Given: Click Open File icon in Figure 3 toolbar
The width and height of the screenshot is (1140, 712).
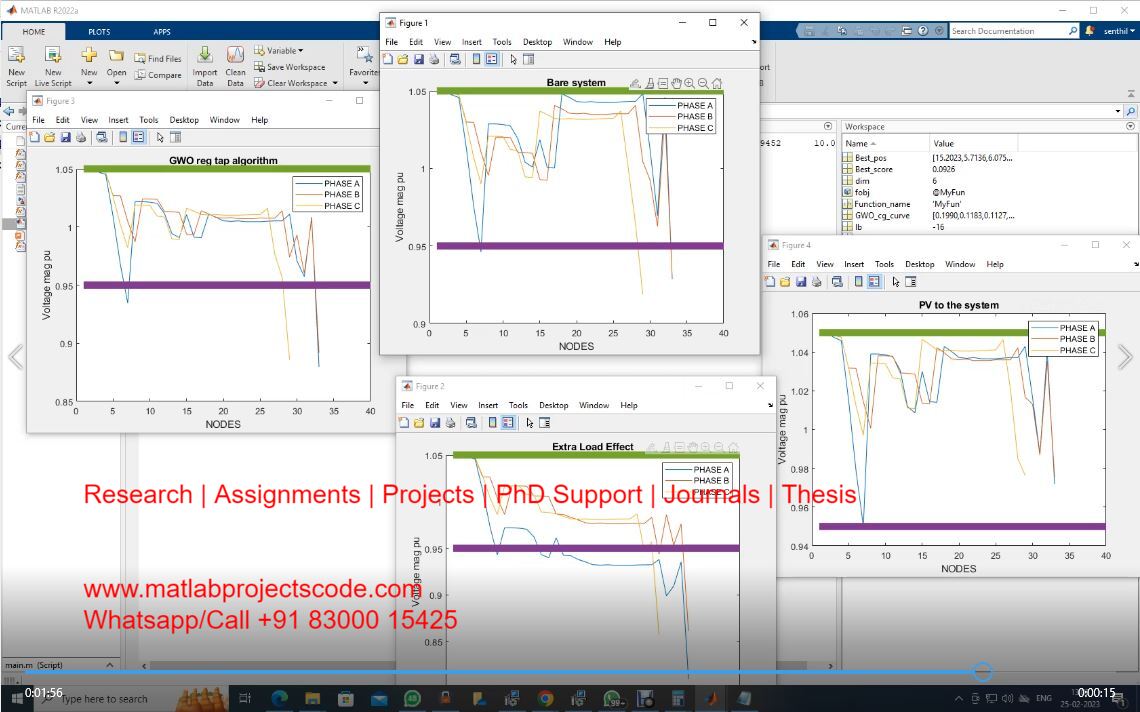Looking at the screenshot, I should [49, 137].
